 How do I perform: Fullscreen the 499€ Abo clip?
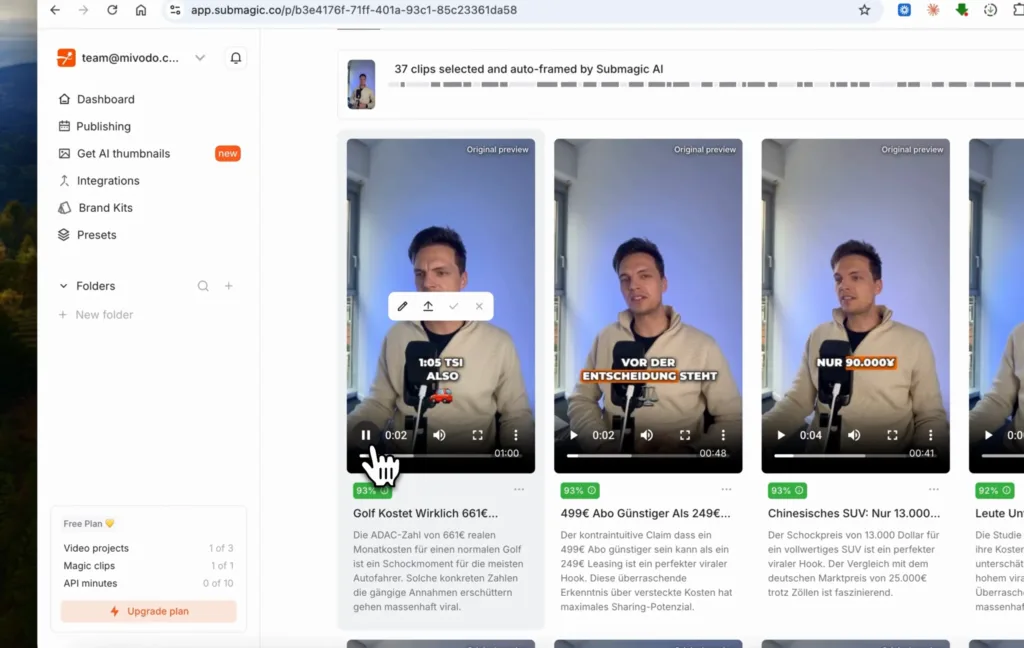(684, 435)
